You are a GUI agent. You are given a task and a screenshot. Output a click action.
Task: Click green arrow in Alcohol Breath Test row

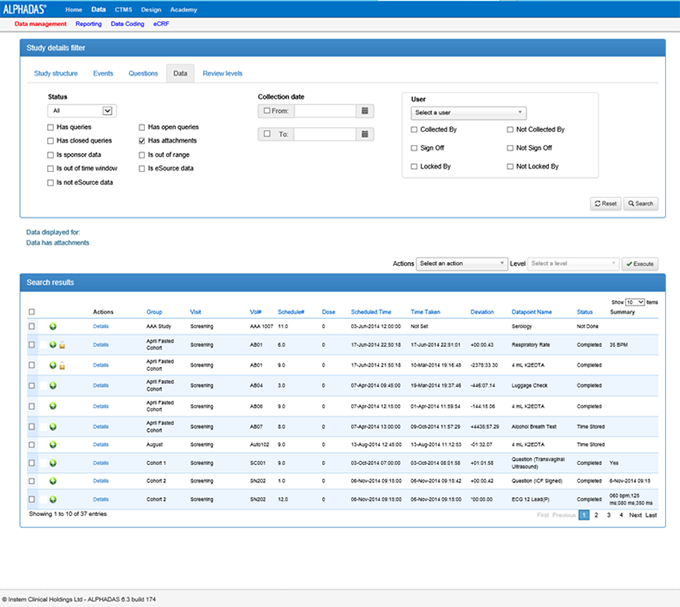(53, 427)
